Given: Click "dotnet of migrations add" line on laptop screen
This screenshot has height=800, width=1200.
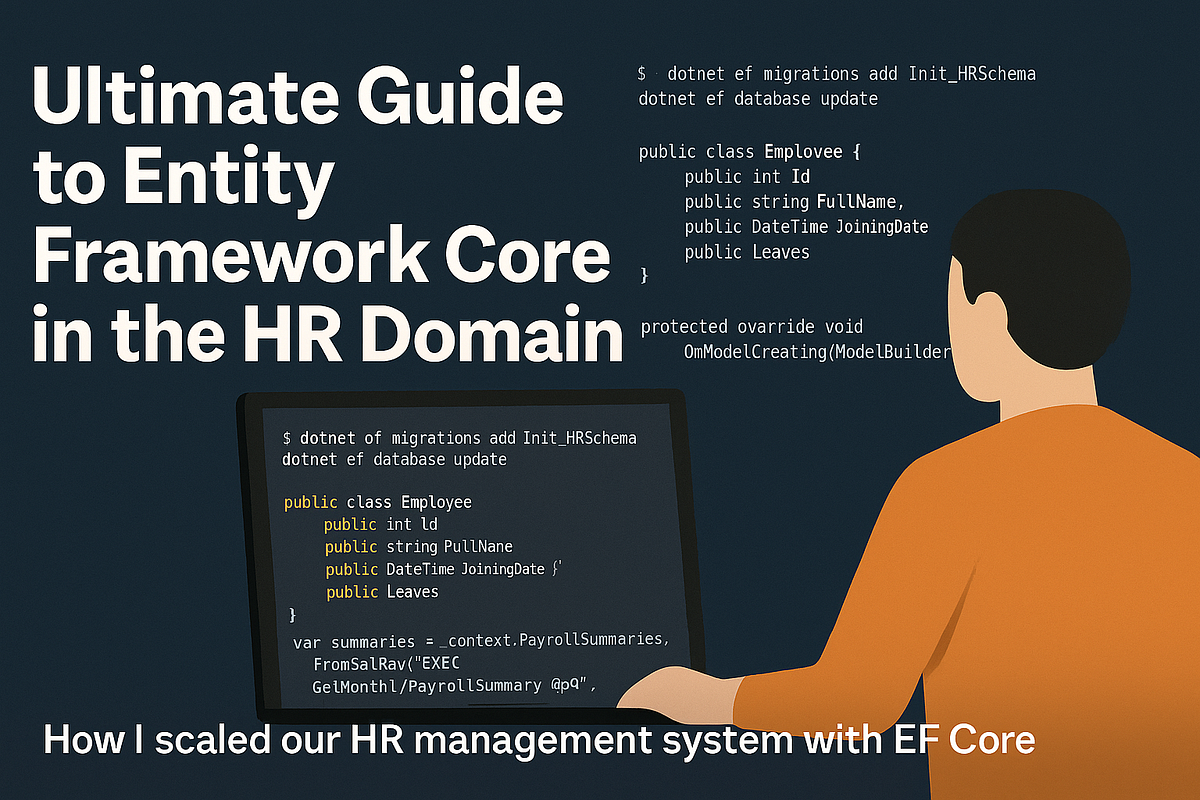Looking at the screenshot, I should (x=460, y=438).
